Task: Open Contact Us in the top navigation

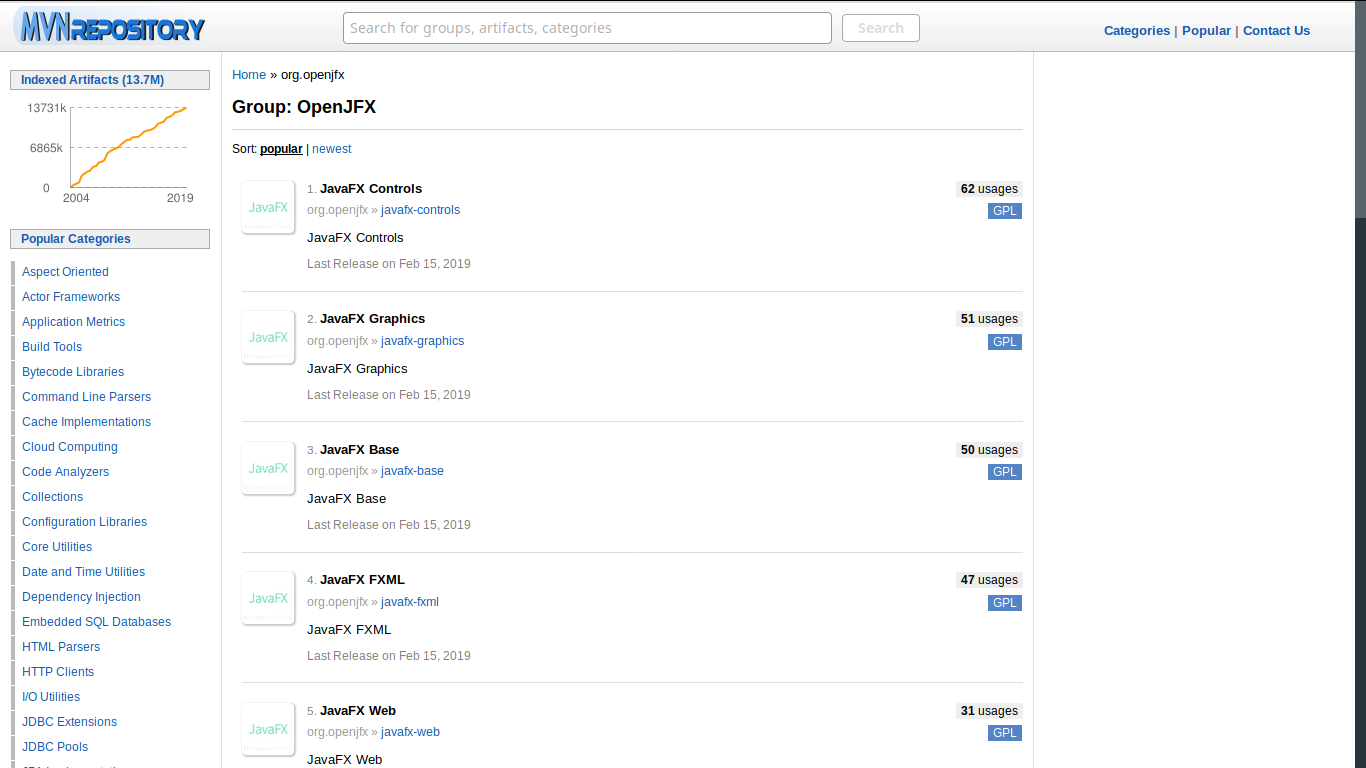Action: click(1276, 31)
